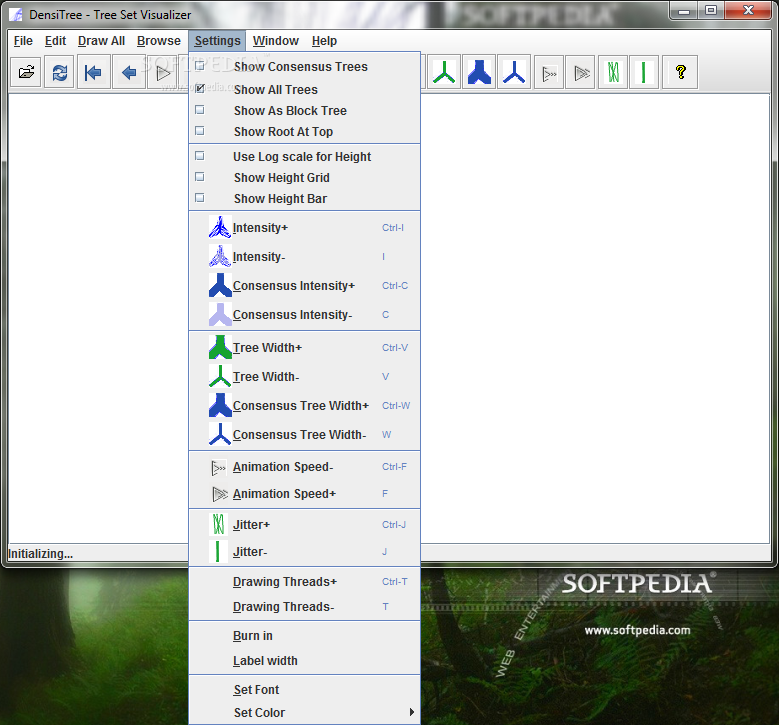This screenshot has height=725, width=779.
Task: Choose Consensus Tree Width+ entry
Action: 305,405
